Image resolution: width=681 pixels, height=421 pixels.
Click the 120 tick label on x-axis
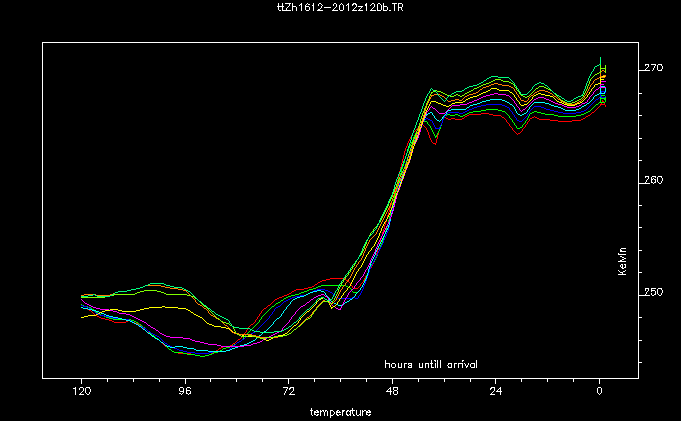click(x=81, y=391)
